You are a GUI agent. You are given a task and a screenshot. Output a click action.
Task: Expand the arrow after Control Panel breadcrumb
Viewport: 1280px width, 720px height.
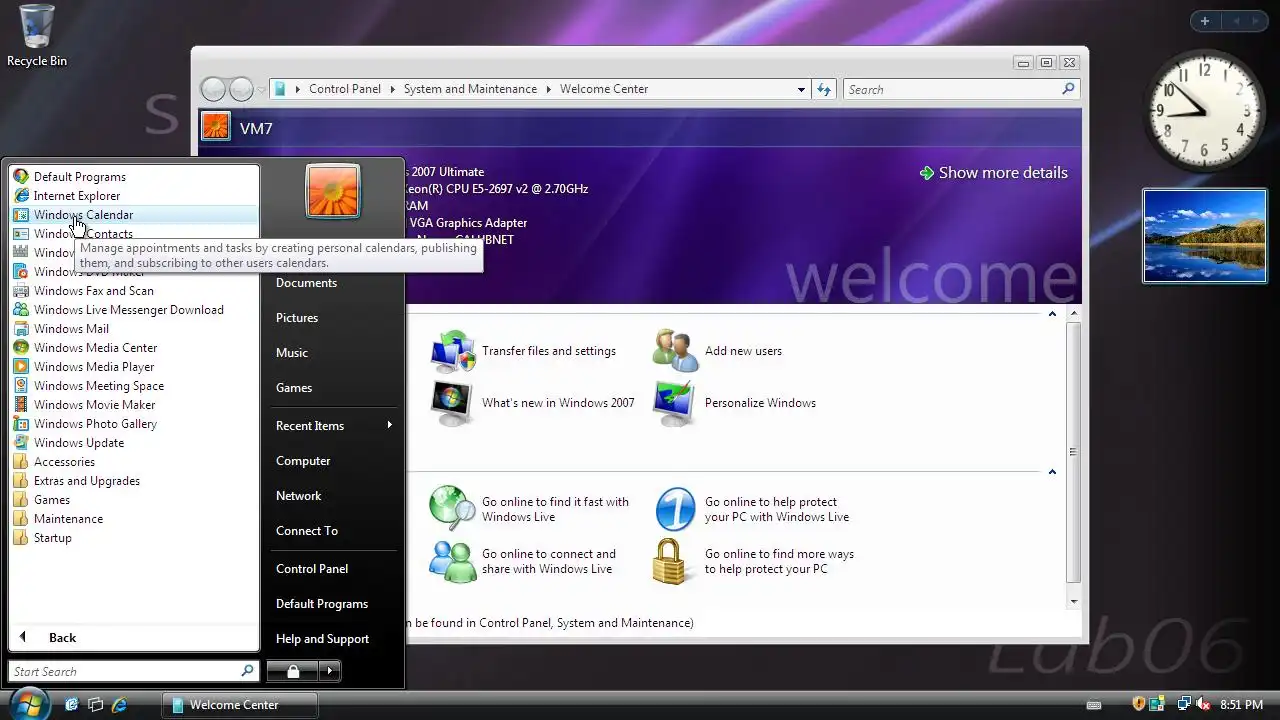tap(392, 89)
